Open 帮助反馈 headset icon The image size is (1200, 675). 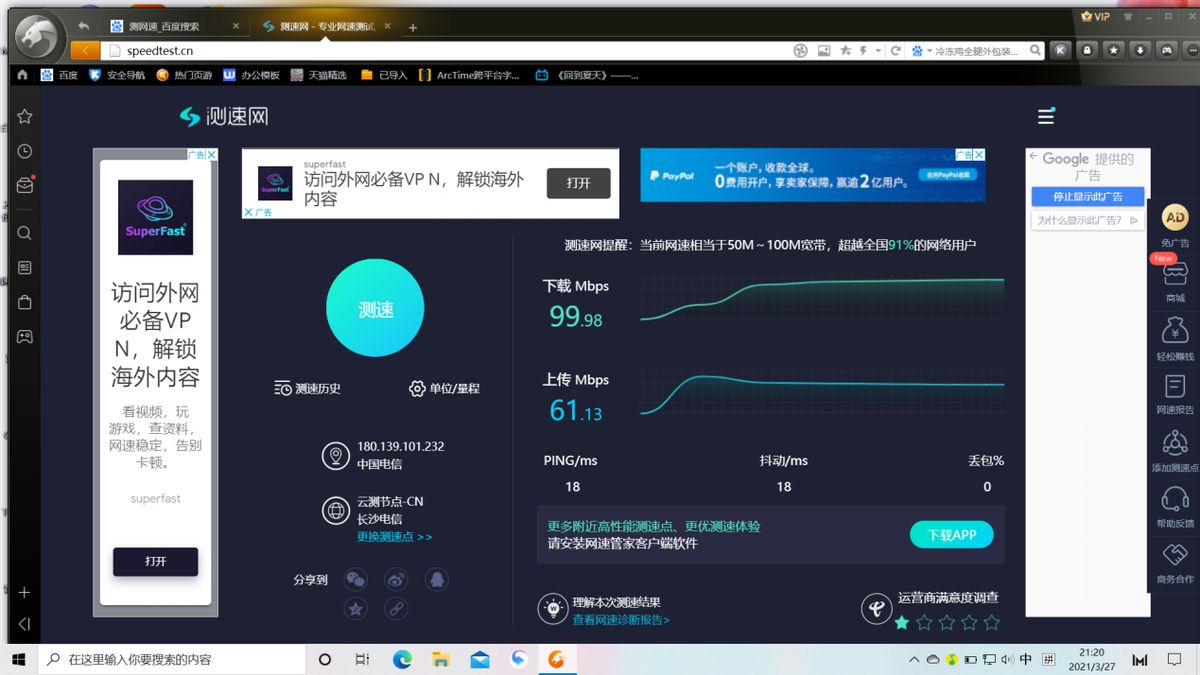(1175, 507)
